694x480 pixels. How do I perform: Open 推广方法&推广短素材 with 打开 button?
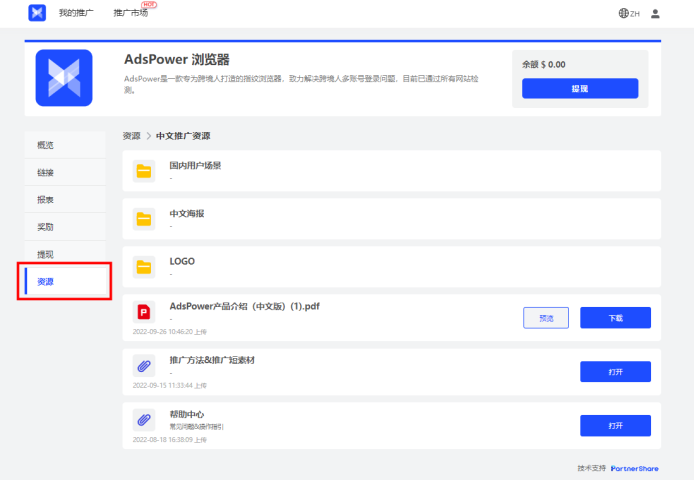[615, 372]
